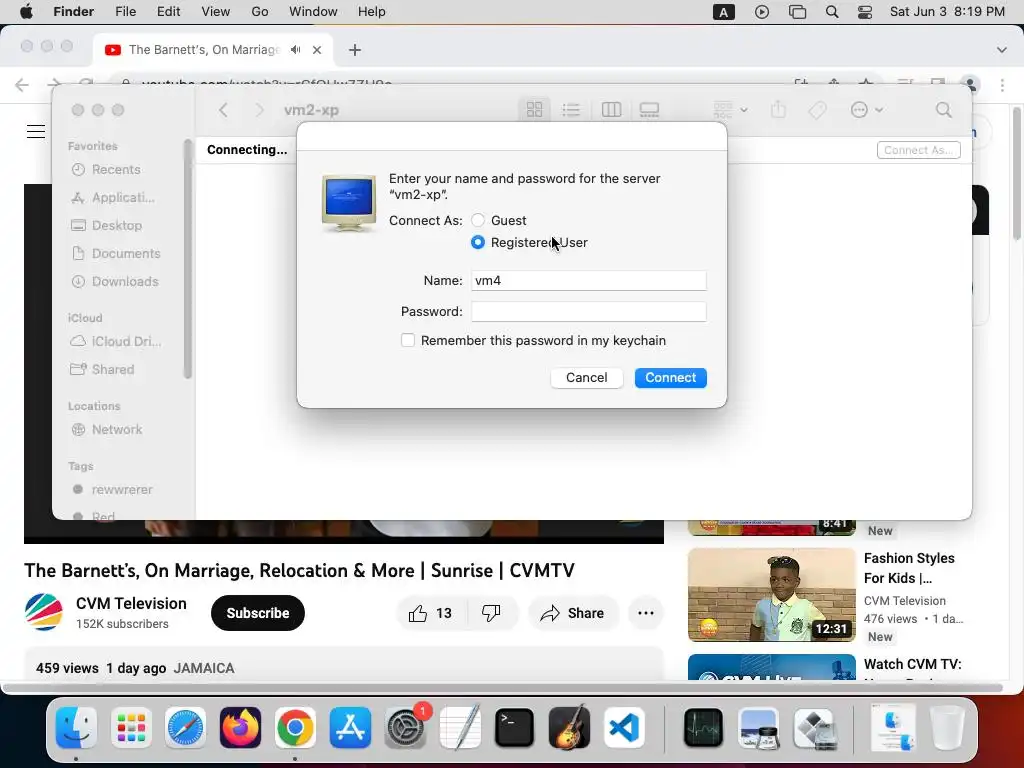Switch Finder to gallery view

point(649,110)
